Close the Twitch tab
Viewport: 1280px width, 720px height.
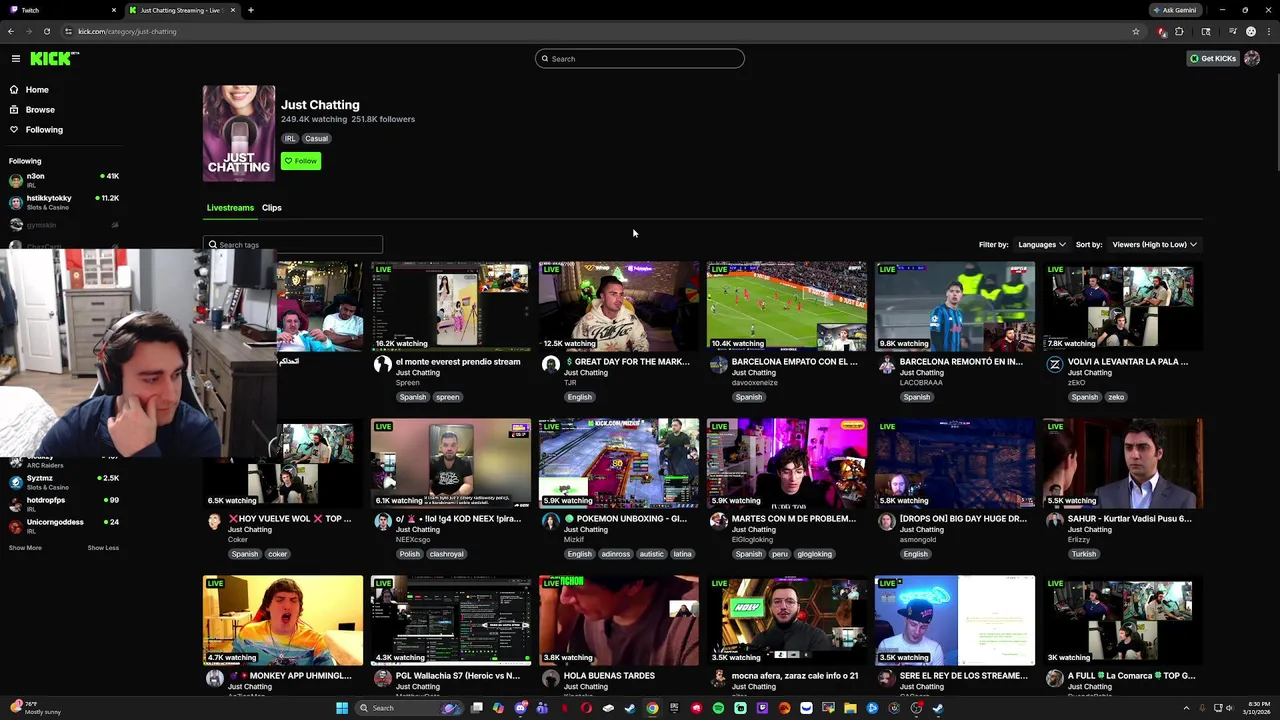click(114, 10)
